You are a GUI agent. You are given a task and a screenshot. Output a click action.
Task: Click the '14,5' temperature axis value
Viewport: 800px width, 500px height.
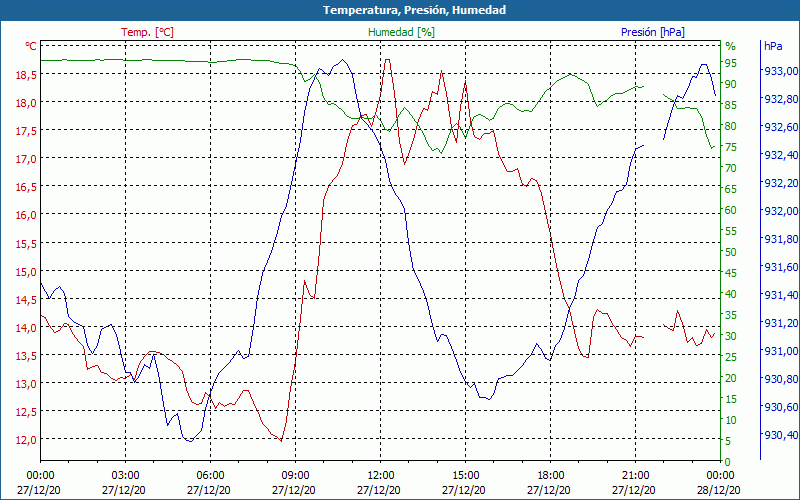tap(26, 299)
